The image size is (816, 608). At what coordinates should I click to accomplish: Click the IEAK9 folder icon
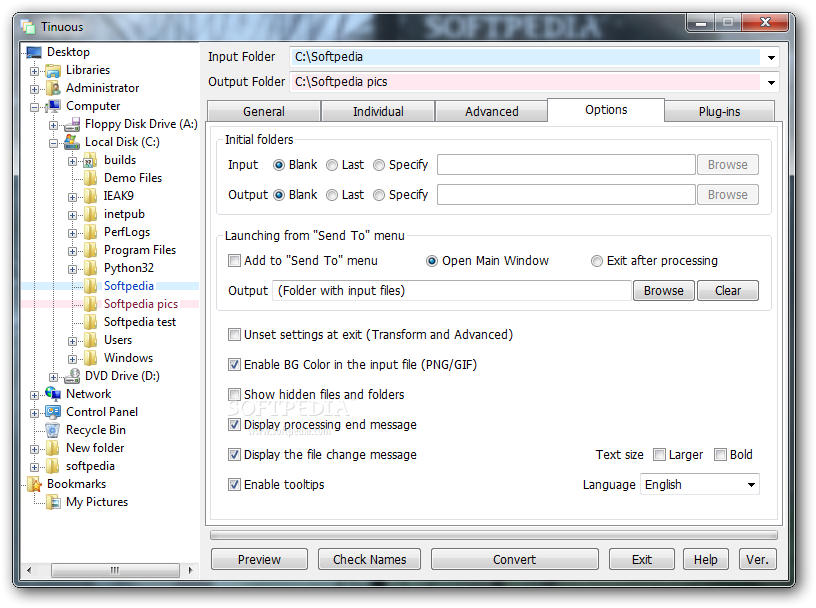[x=91, y=196]
